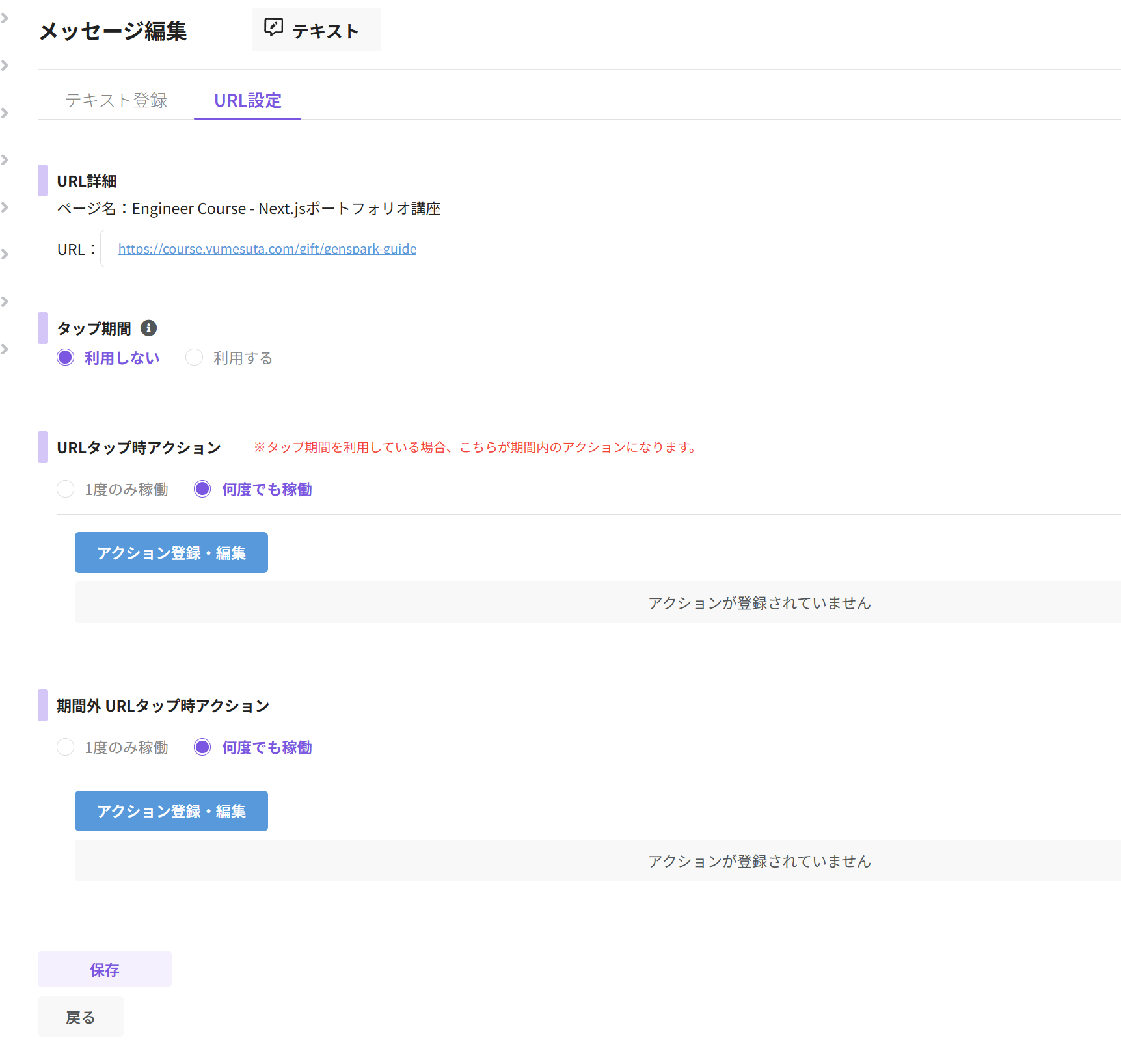Select 利用しない for tap period
1121x1064 pixels.
tap(66, 358)
